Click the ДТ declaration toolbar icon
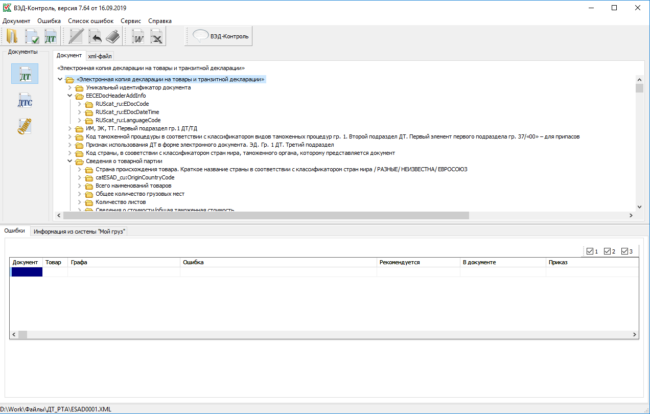The width and height of the screenshot is (650, 414). pos(50,36)
